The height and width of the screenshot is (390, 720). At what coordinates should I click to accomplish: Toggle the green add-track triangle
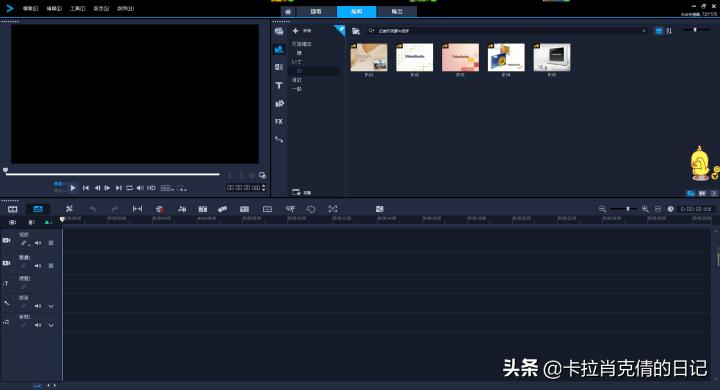click(47, 222)
